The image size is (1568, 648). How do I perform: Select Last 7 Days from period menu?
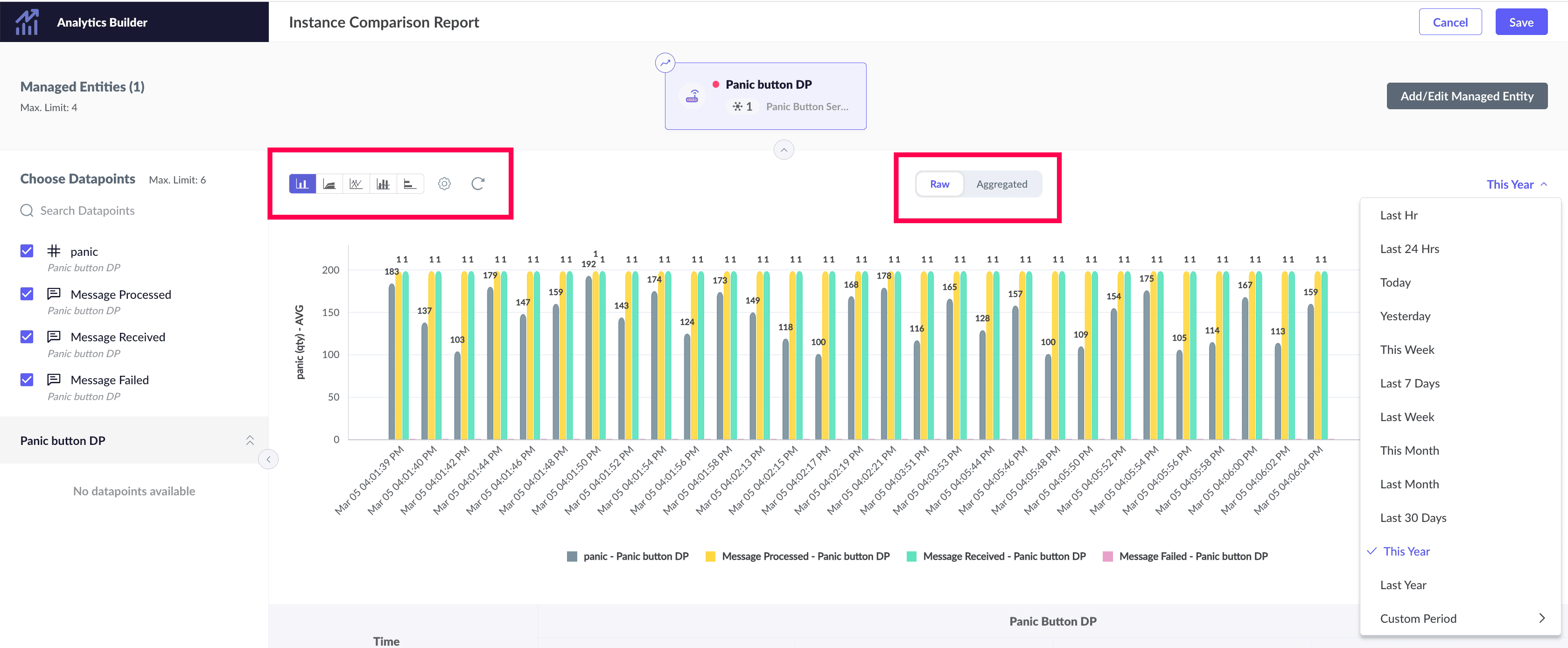pyautogui.click(x=1409, y=383)
